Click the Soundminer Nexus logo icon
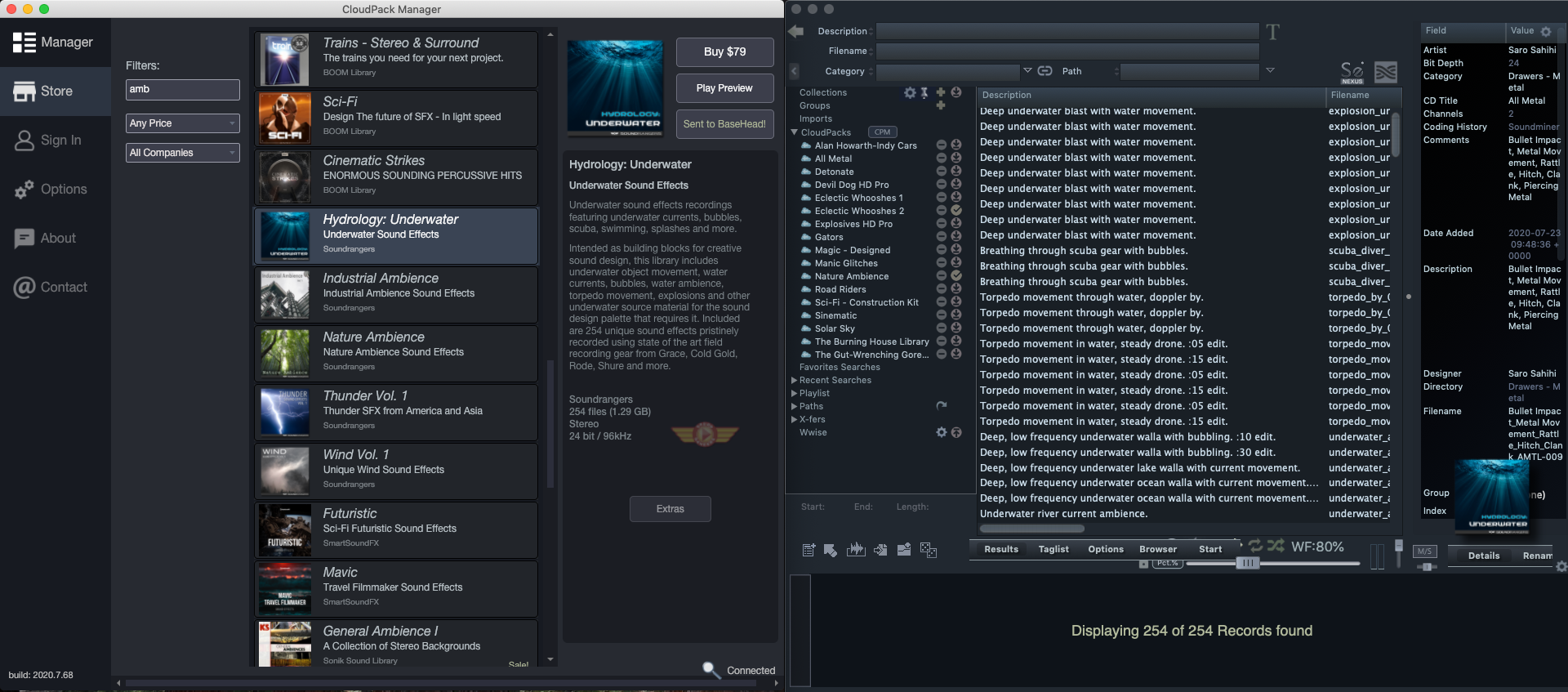This screenshot has height=692, width=1568. click(x=1352, y=72)
